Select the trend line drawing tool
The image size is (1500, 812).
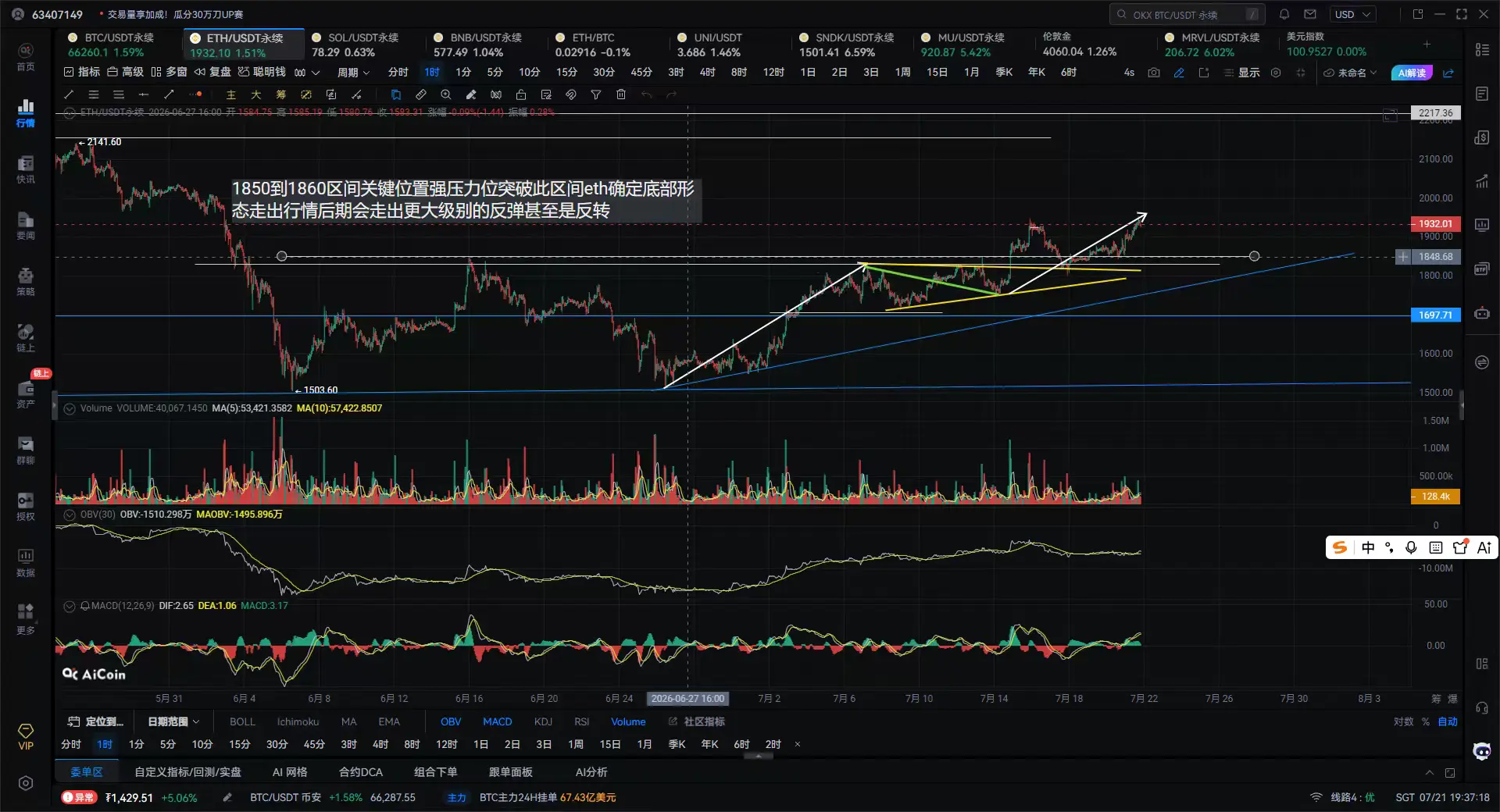click(x=69, y=94)
